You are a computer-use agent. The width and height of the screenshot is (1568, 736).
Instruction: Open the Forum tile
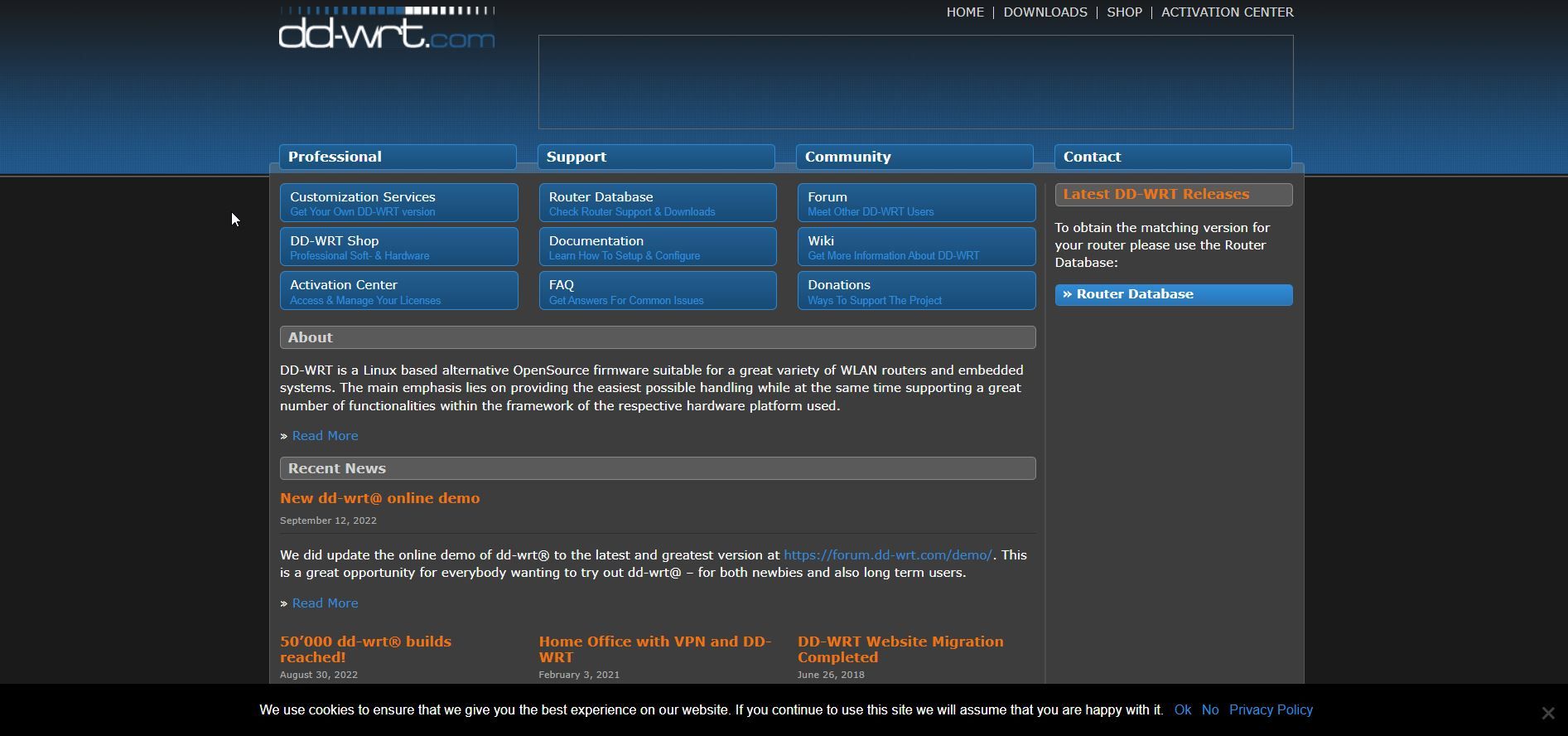pyautogui.click(x=916, y=203)
